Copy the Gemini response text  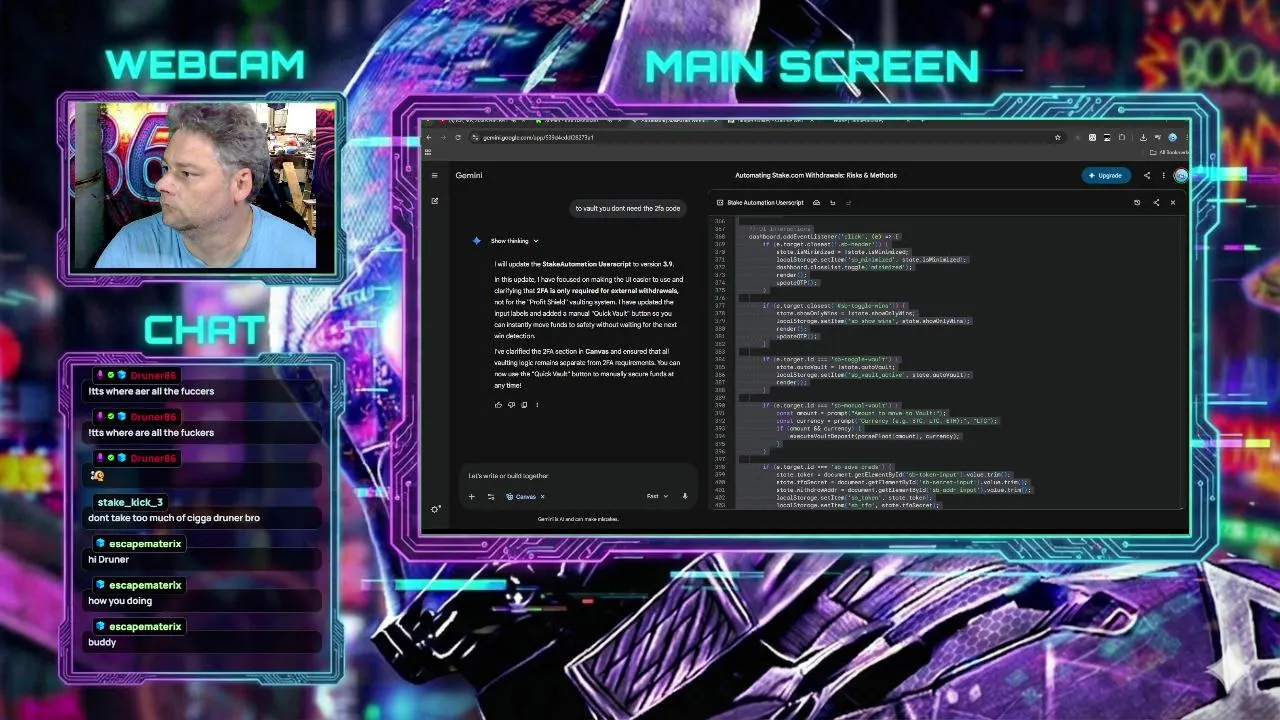[524, 405]
